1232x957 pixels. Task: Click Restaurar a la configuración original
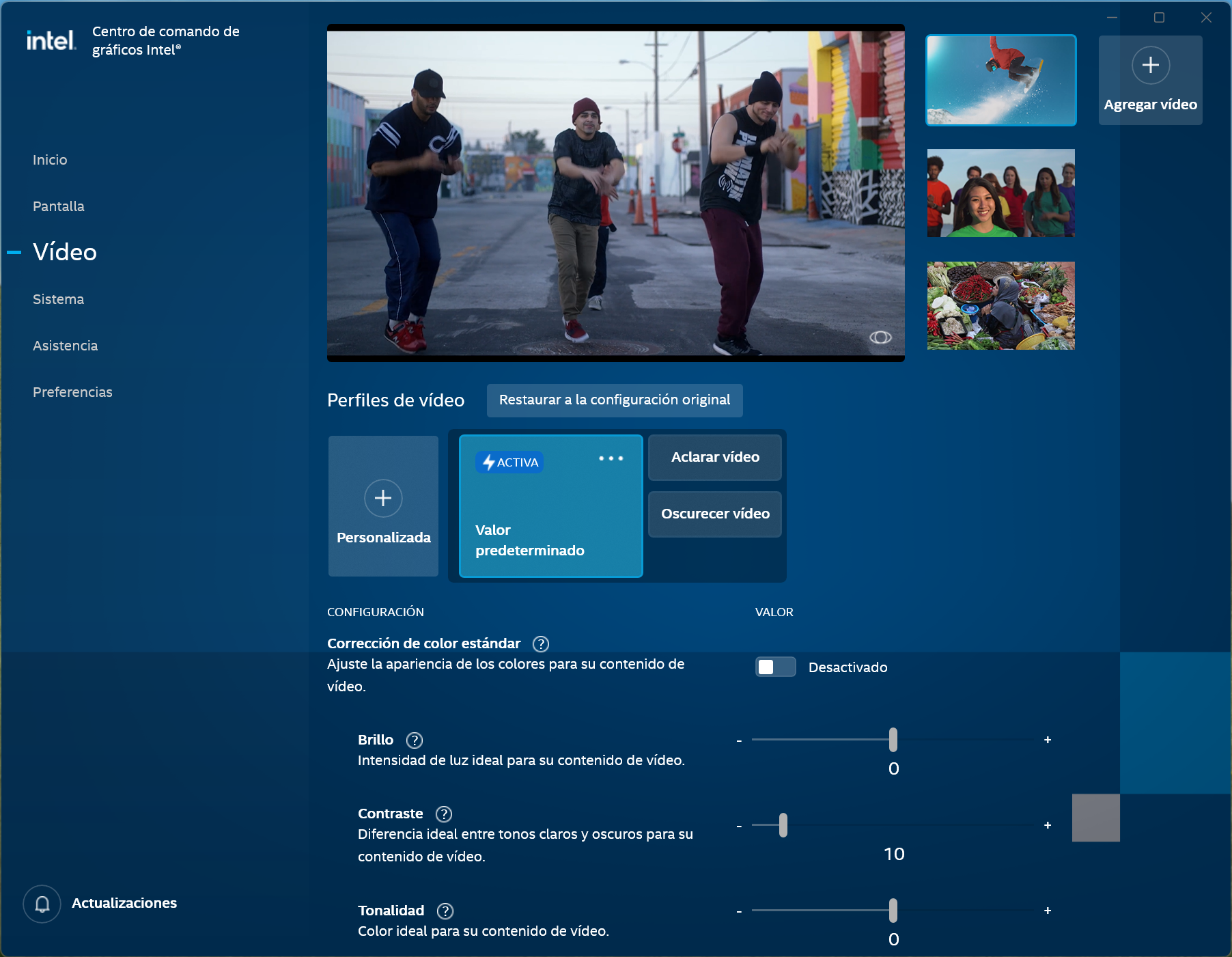coord(614,400)
